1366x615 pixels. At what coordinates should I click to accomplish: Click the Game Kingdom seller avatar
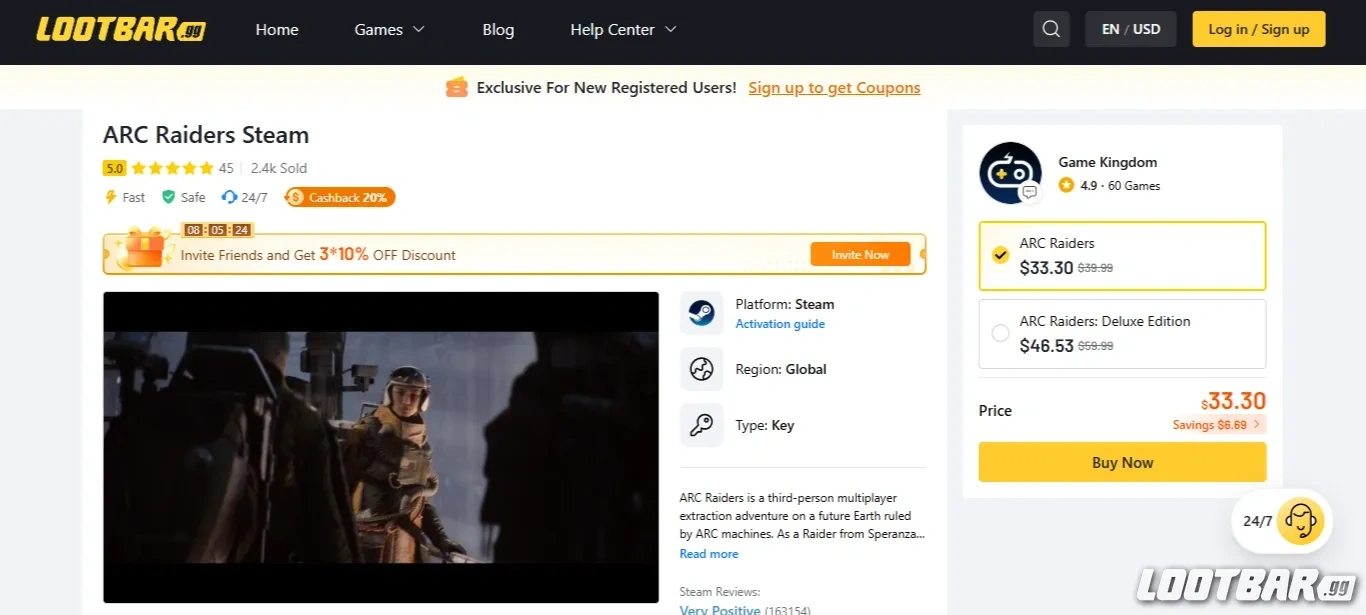tap(1010, 173)
